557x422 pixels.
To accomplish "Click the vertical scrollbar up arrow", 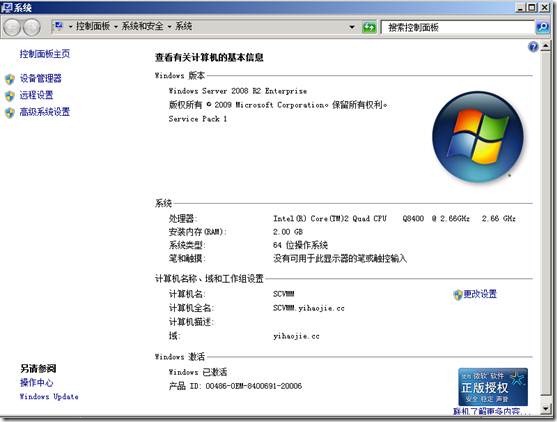I will point(545,47).
